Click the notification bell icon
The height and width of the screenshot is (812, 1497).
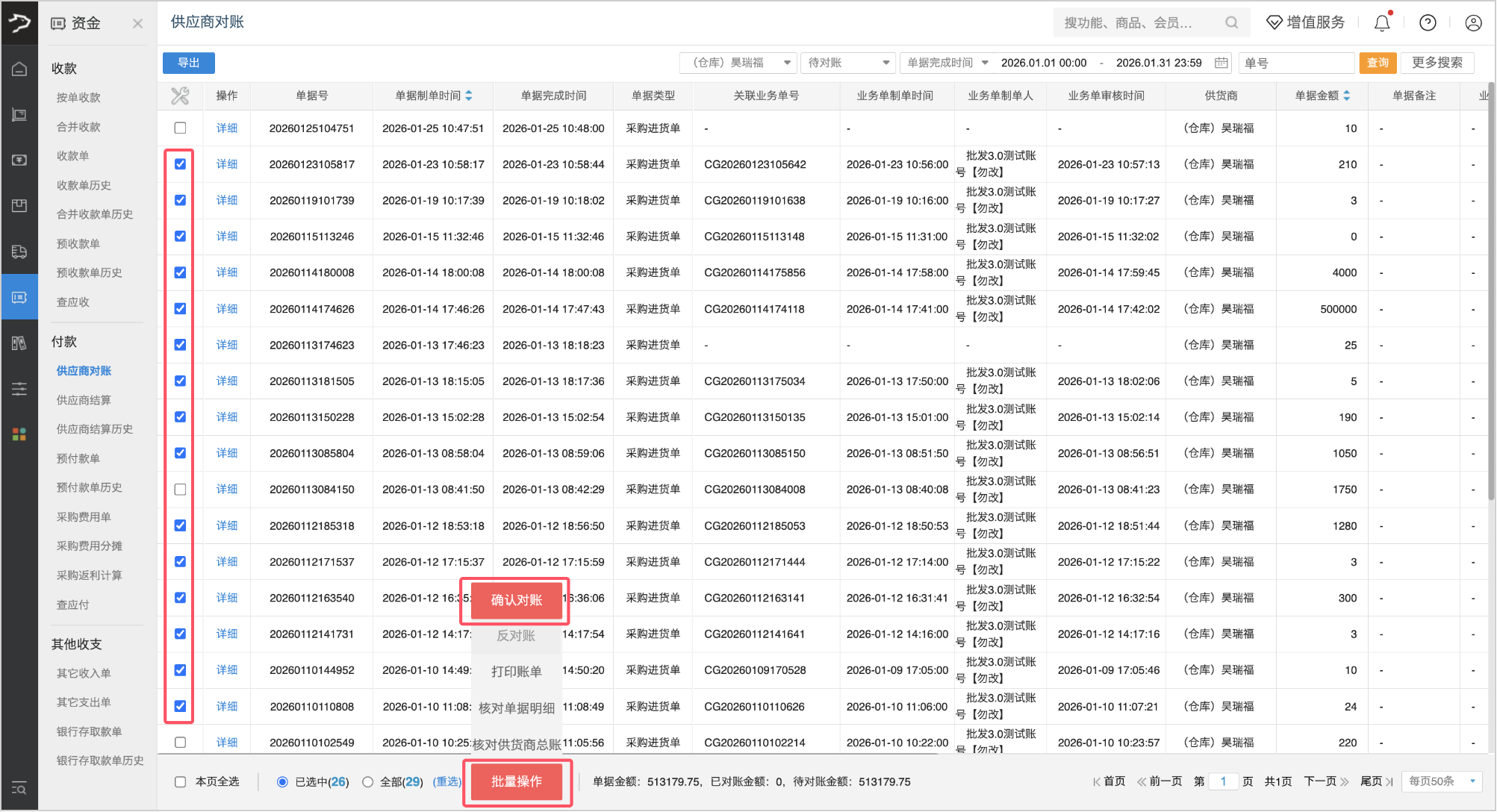coord(1382,23)
